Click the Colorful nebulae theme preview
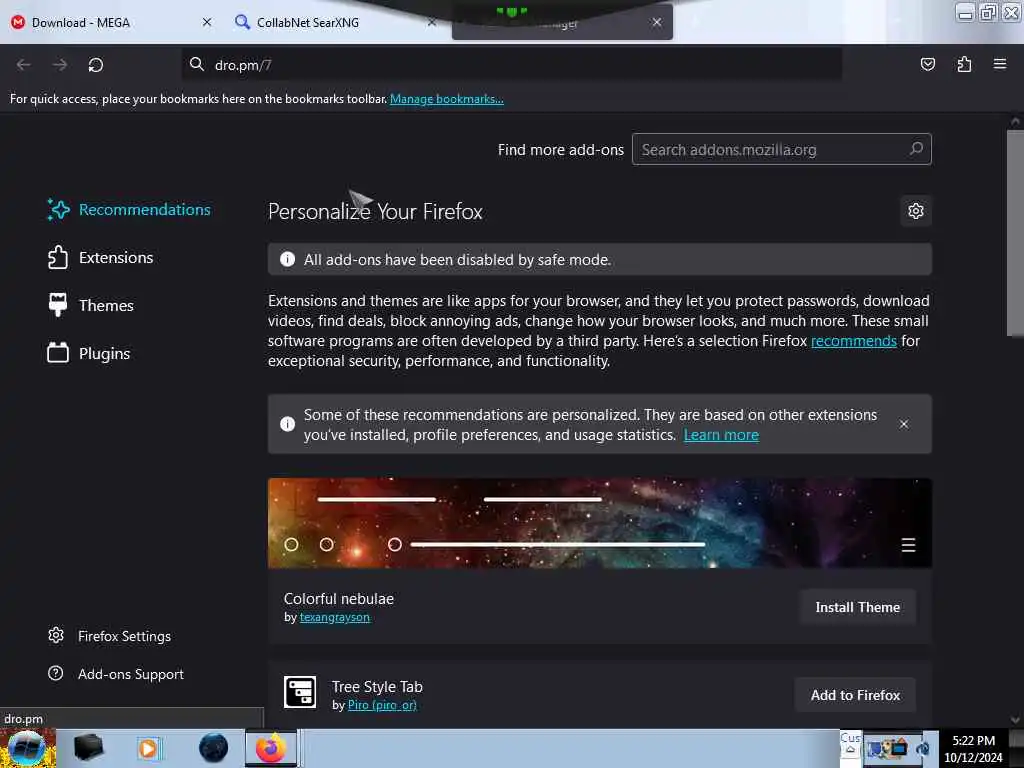Screen dimensions: 1024x768 pos(600,523)
